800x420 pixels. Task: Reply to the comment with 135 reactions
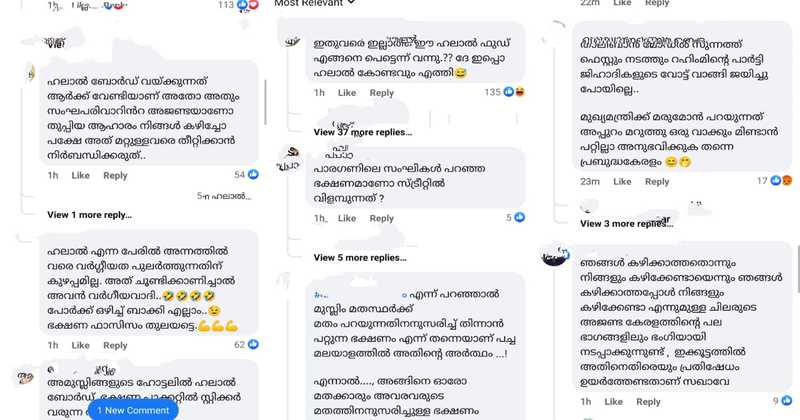click(382, 93)
